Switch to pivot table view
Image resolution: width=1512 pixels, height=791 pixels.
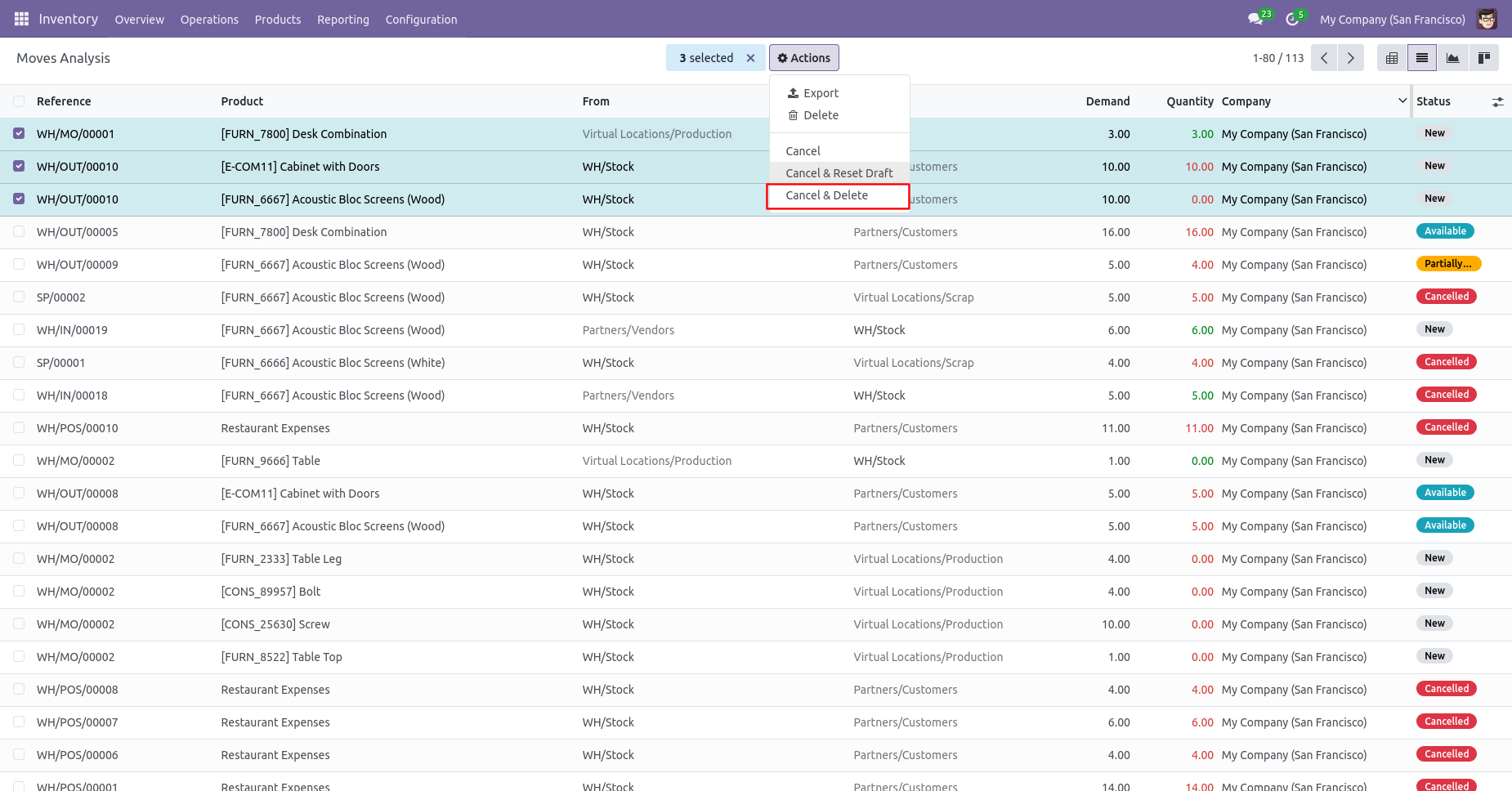point(1392,58)
